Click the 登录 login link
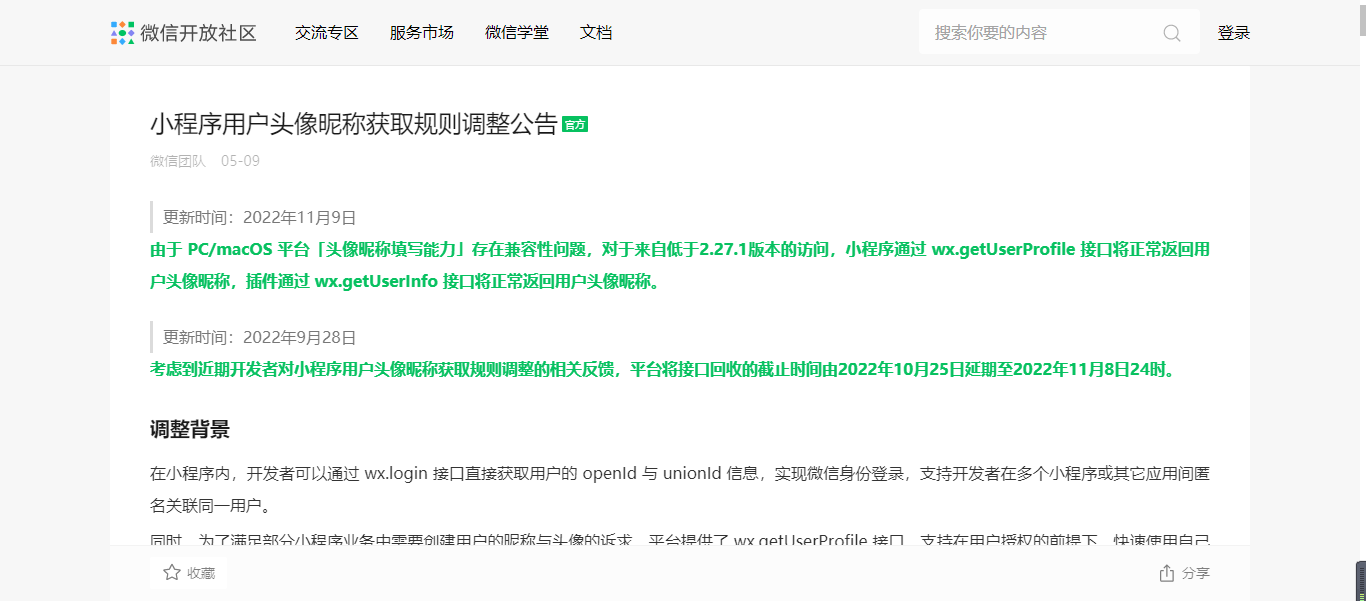1366x601 pixels. click(1234, 33)
